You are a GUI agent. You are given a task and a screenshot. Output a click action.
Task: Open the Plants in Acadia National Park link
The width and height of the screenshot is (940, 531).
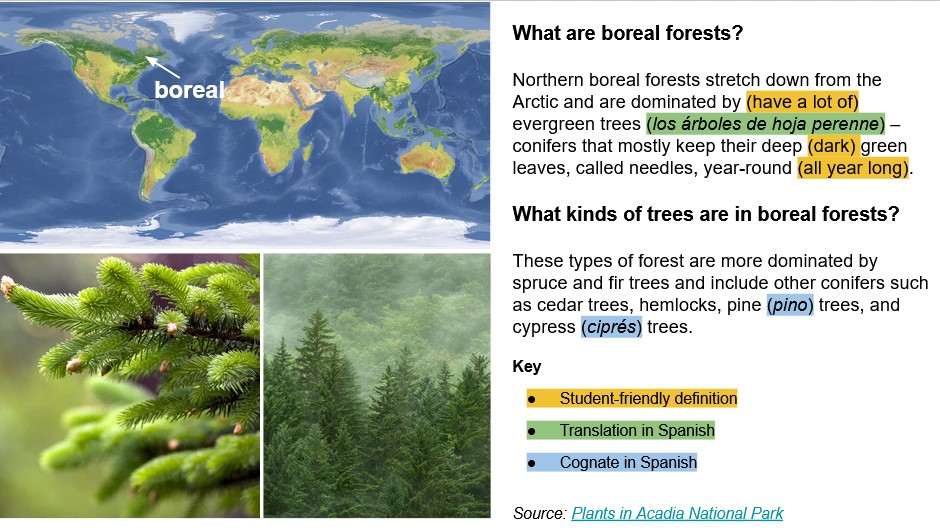coord(677,513)
